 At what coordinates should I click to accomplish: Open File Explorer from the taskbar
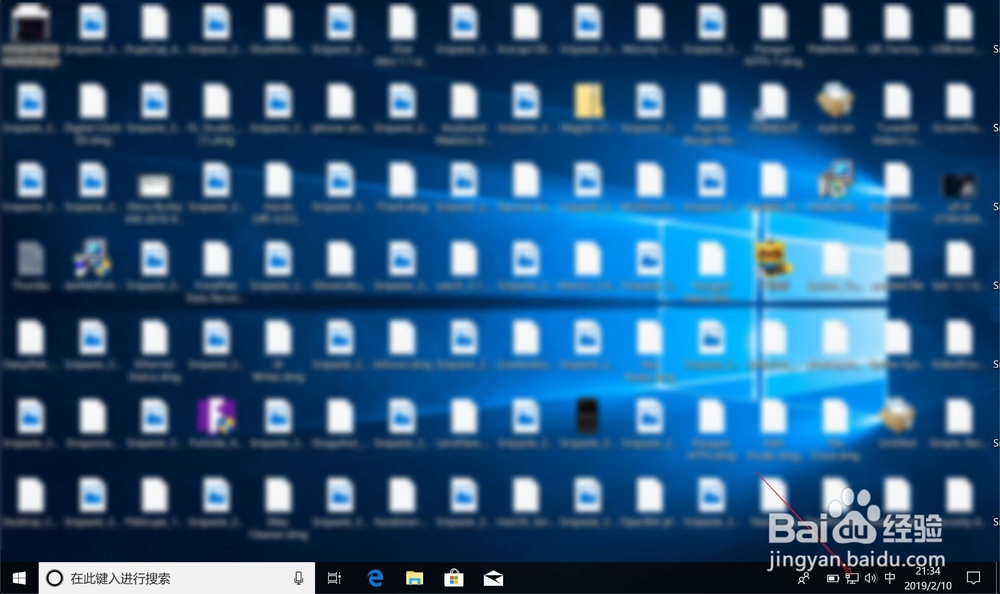tap(415, 578)
